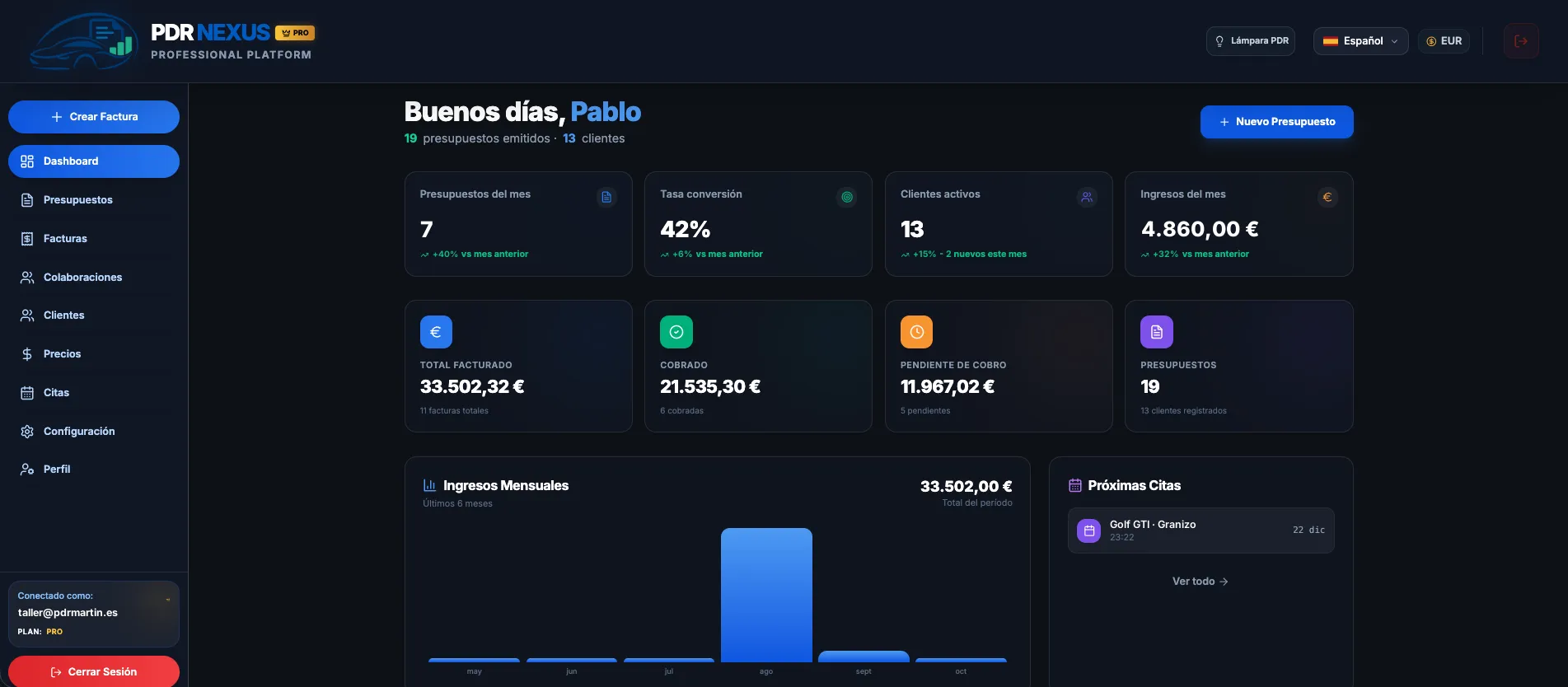The image size is (1568, 687).
Task: Click the 21.535,30 € Cobrado amount
Action: tap(710, 386)
